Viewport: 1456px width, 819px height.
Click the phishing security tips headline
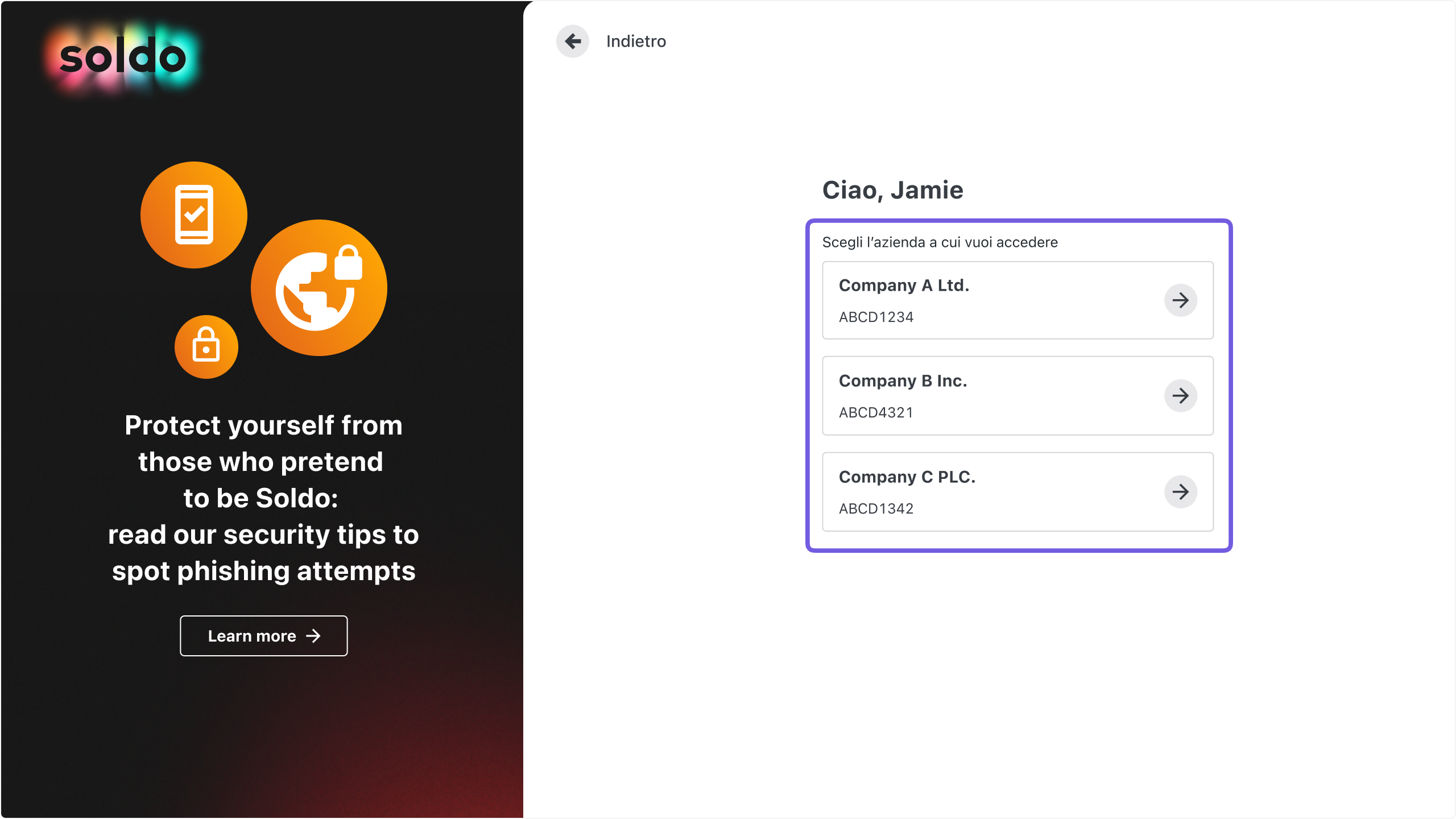click(x=263, y=498)
